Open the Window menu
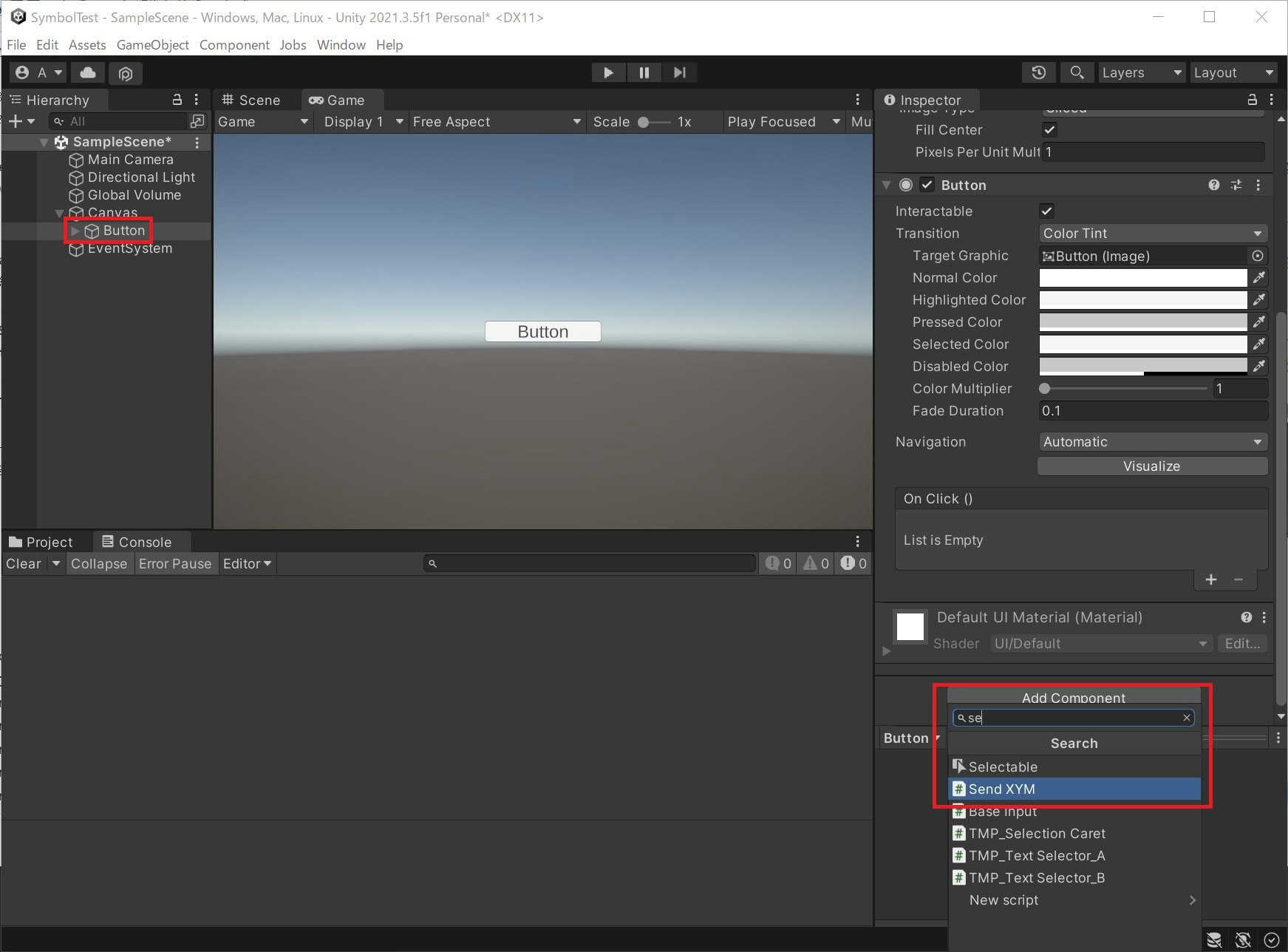The image size is (1288, 952). tap(341, 44)
